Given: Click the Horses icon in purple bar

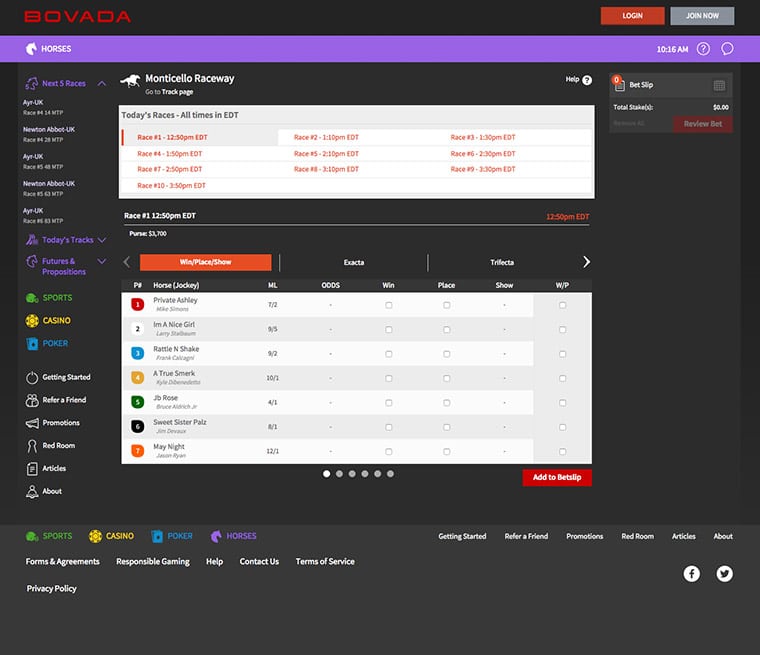Looking at the screenshot, I should pyautogui.click(x=32, y=48).
